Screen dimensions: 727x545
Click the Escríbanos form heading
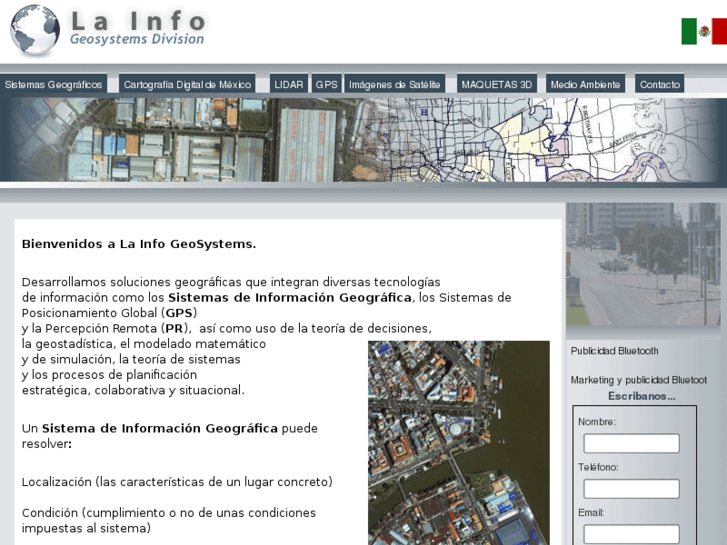641,396
